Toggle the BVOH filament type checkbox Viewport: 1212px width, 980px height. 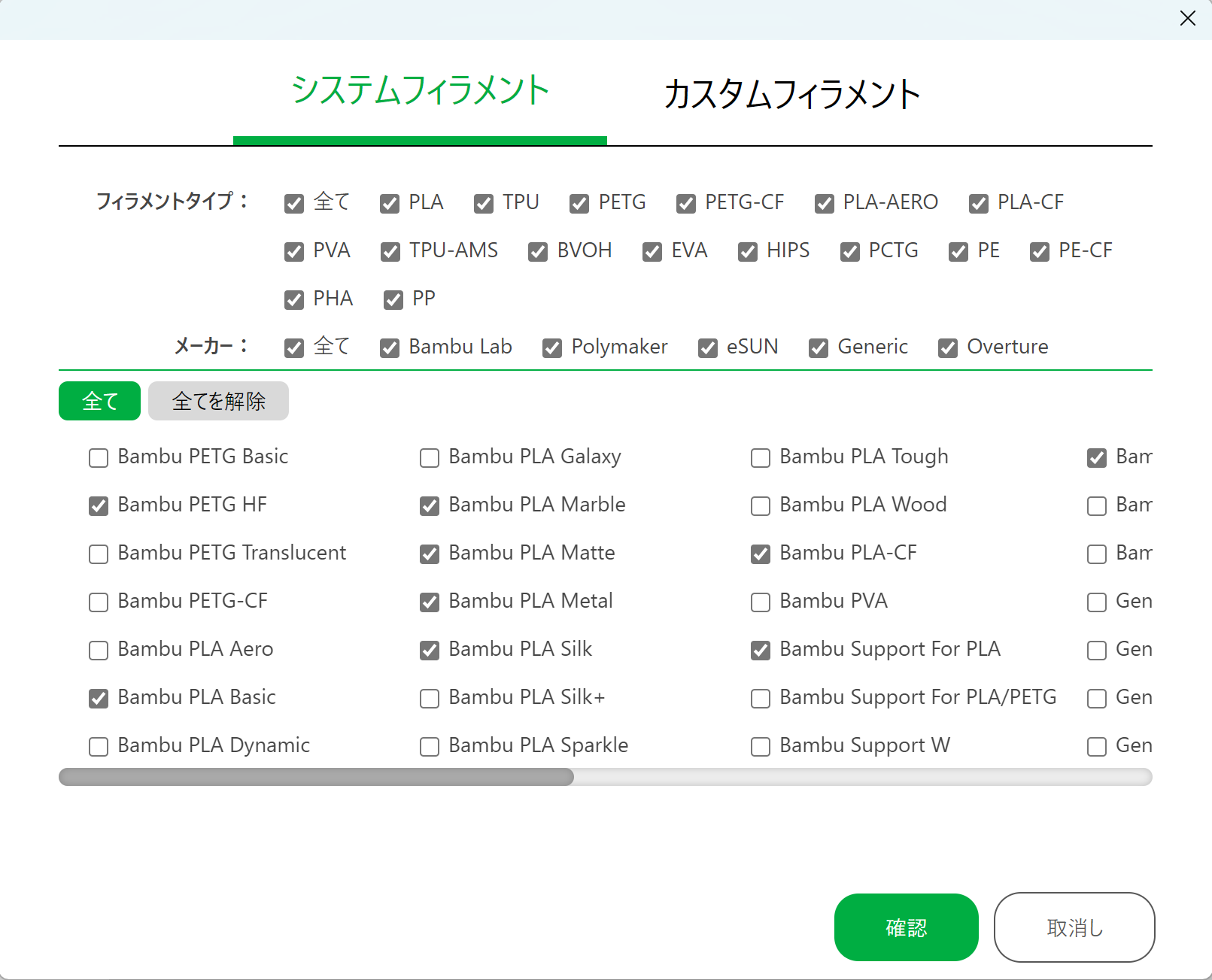[538, 251]
